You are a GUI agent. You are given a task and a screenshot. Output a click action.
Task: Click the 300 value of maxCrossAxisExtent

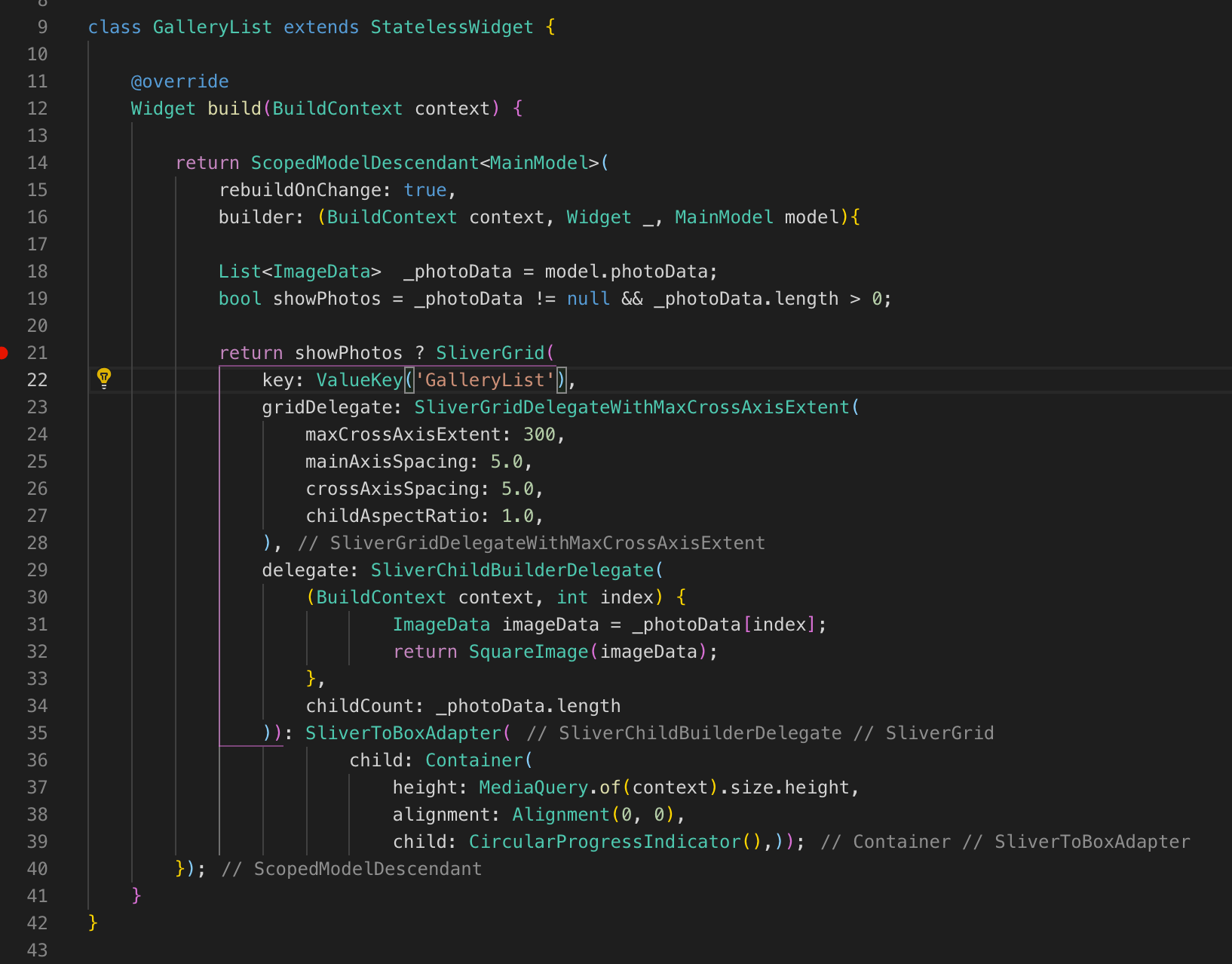(544, 434)
